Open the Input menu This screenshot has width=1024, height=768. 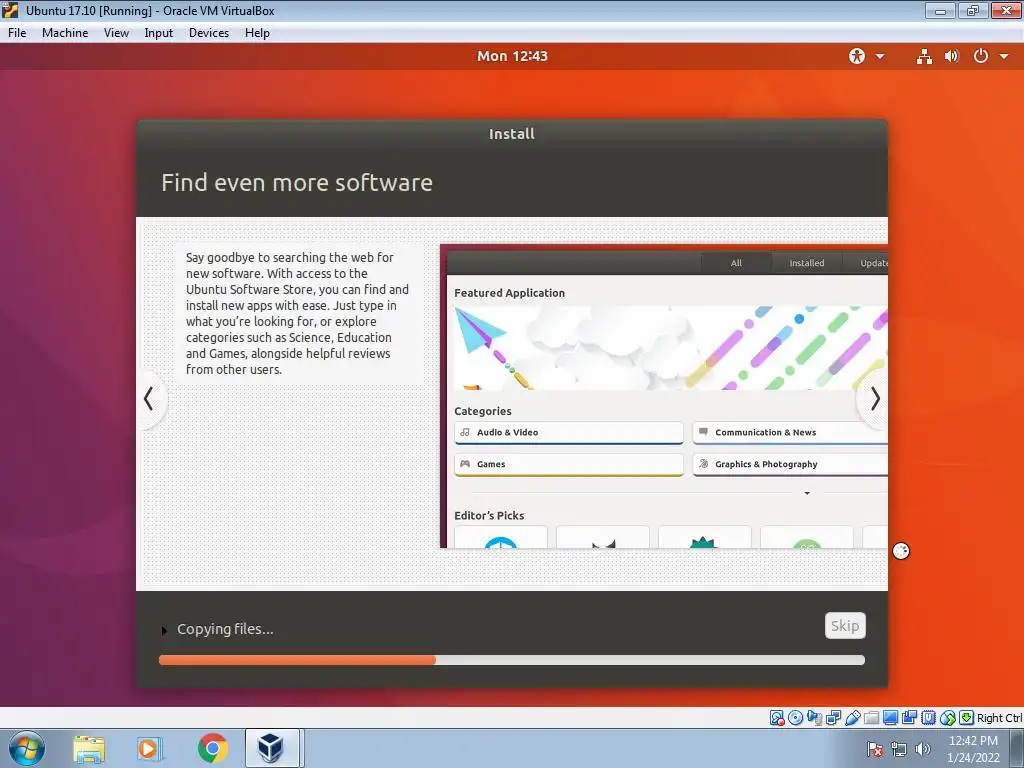[x=159, y=33]
